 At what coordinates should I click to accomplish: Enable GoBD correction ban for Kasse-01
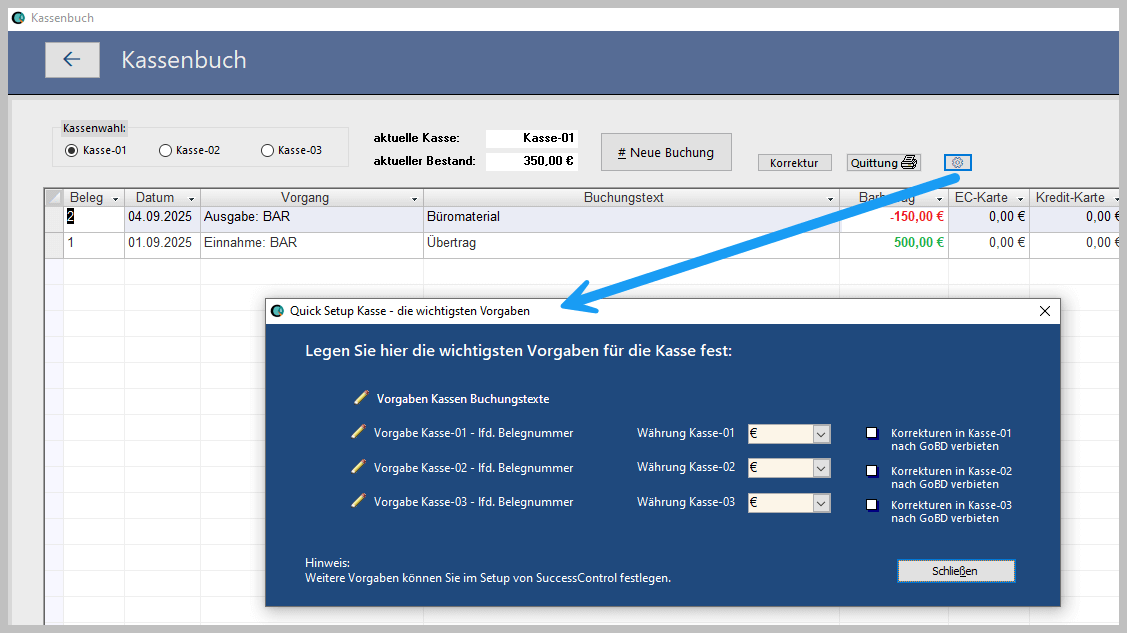pyautogui.click(x=872, y=433)
